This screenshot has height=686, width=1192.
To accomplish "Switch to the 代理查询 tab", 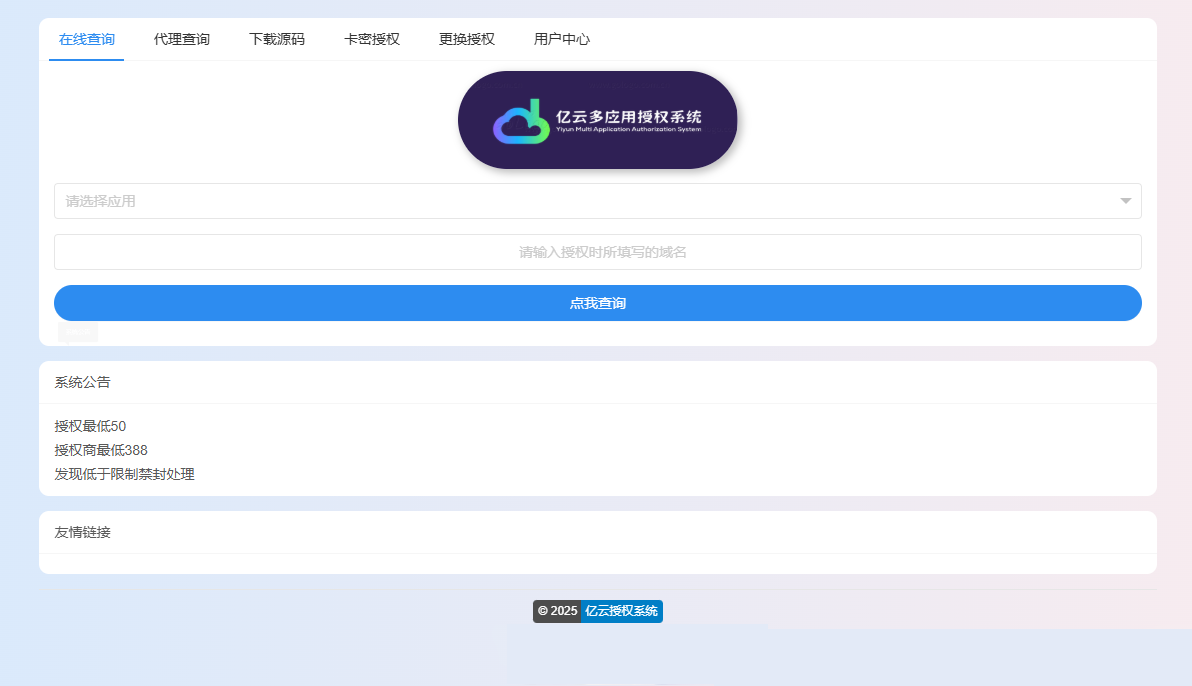I will 181,40.
